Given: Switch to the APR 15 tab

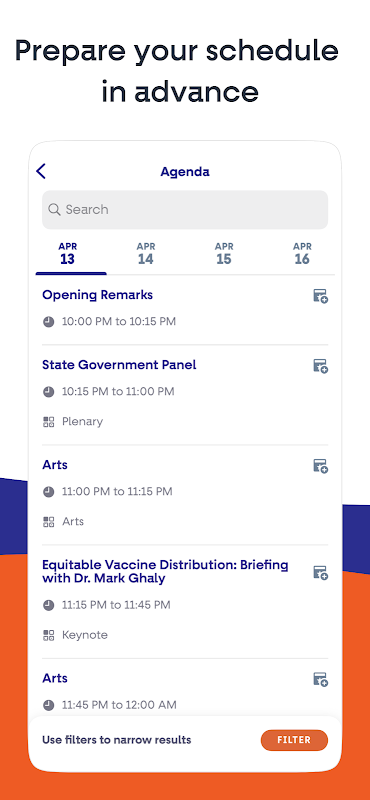Looking at the screenshot, I should click(224, 254).
